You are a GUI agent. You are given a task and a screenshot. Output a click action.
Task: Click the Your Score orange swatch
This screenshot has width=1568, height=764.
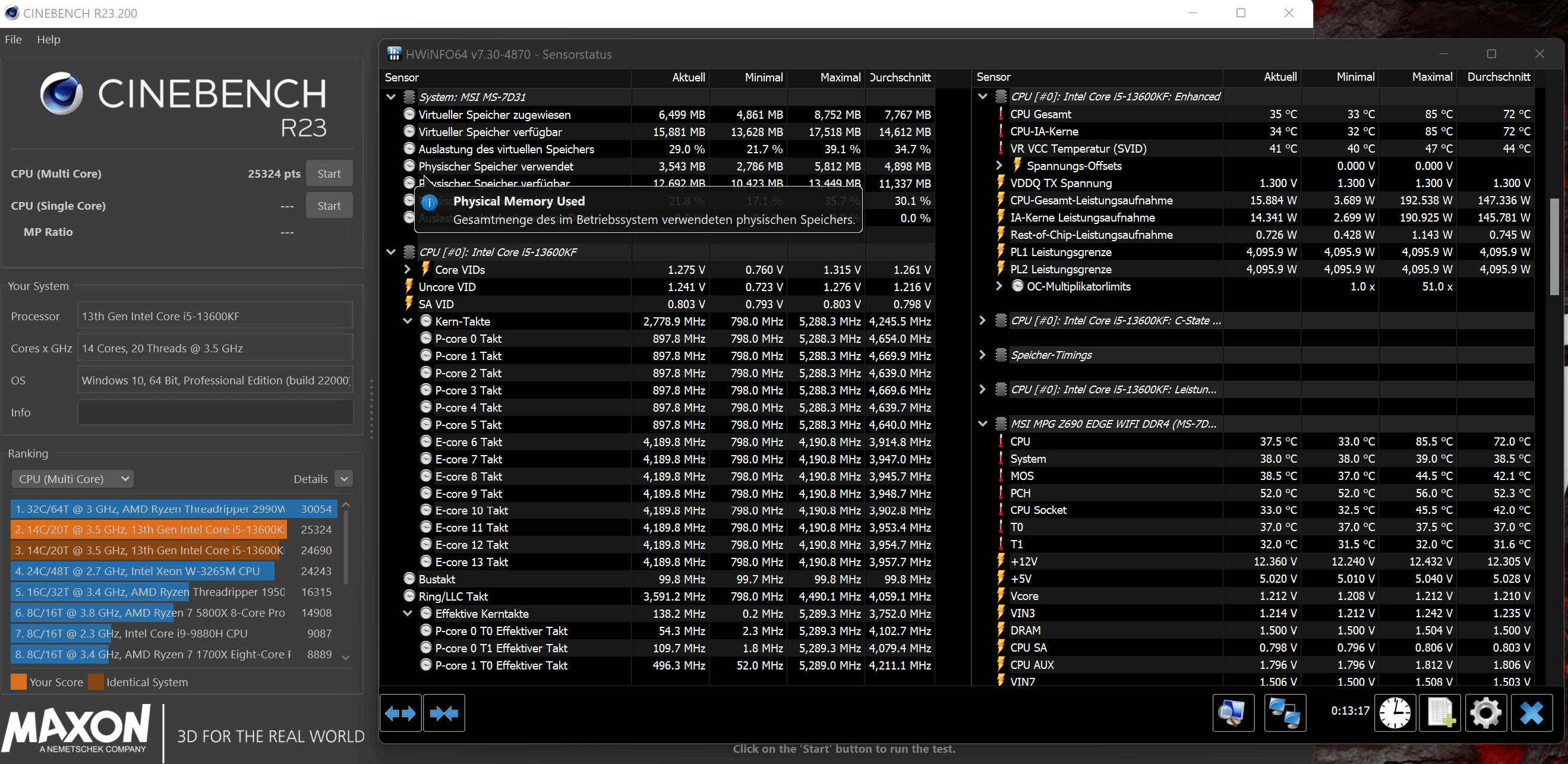[x=19, y=682]
